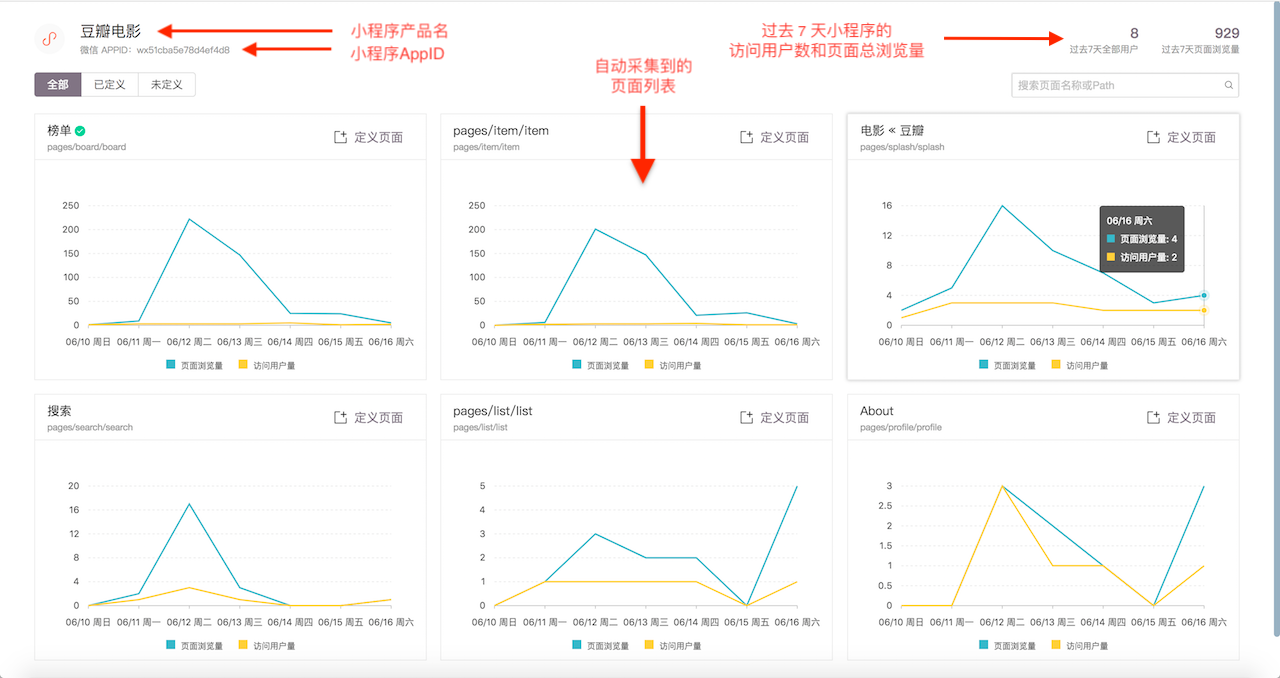Screen dimensions: 1280x678
Task: Click 定义页面 plus icon on pages/list/list card
Action: [746, 417]
